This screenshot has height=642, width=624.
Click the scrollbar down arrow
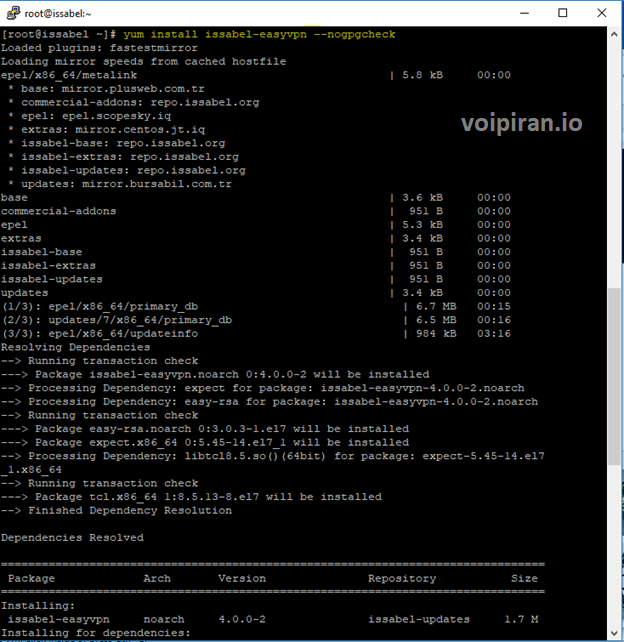click(x=614, y=633)
